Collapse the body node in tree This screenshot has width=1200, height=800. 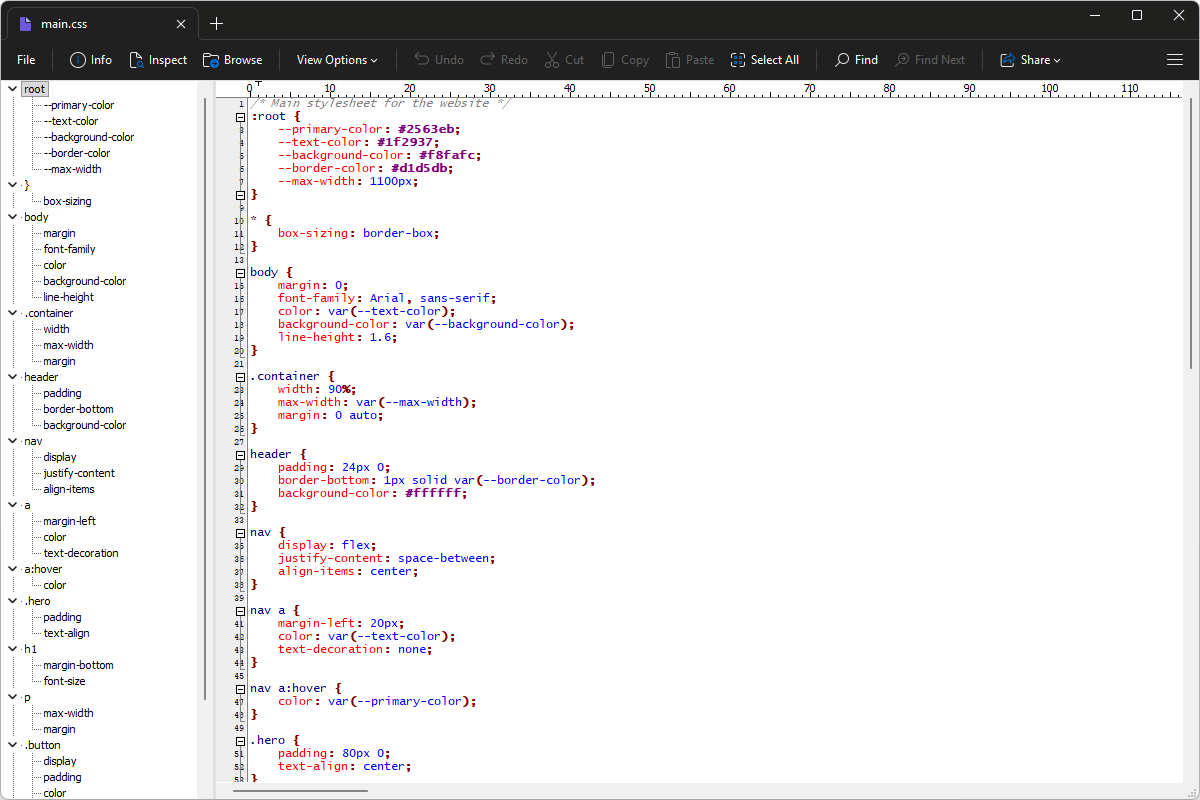pos(12,217)
